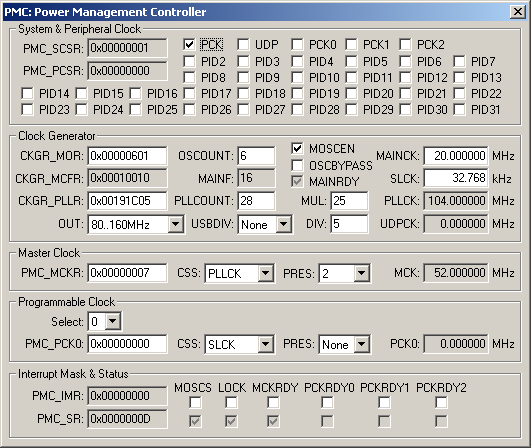Image resolution: width=531 pixels, height=448 pixels.
Task: Click the PMC_PCSR value 0x00000000
Action: pyautogui.click(x=127, y=71)
